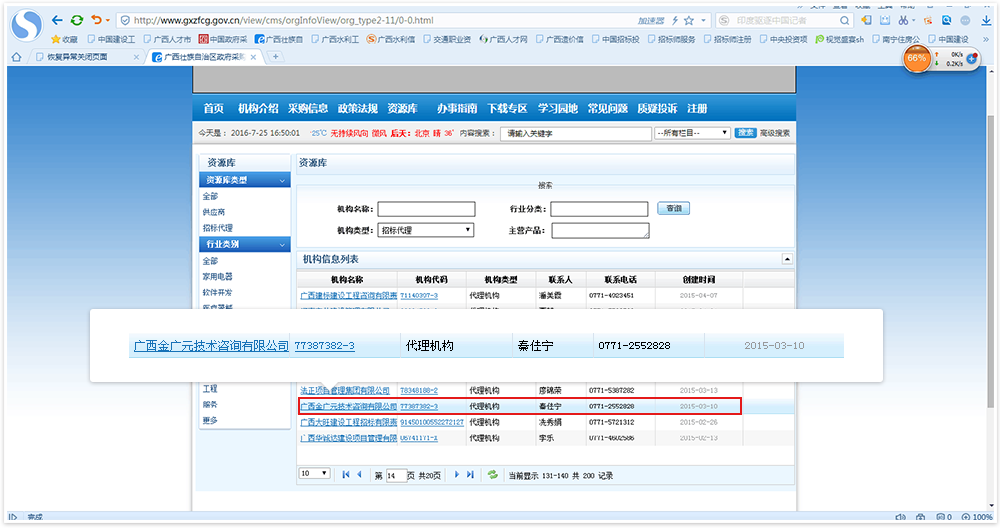Open the 所有栏目 dropdown
The width and height of the screenshot is (1000, 528).
(692, 133)
